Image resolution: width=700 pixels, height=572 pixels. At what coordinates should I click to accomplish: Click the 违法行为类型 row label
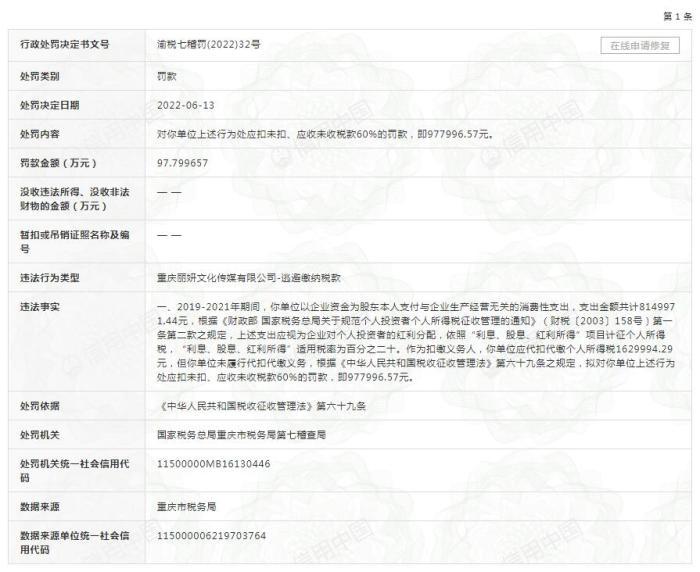tap(50, 279)
